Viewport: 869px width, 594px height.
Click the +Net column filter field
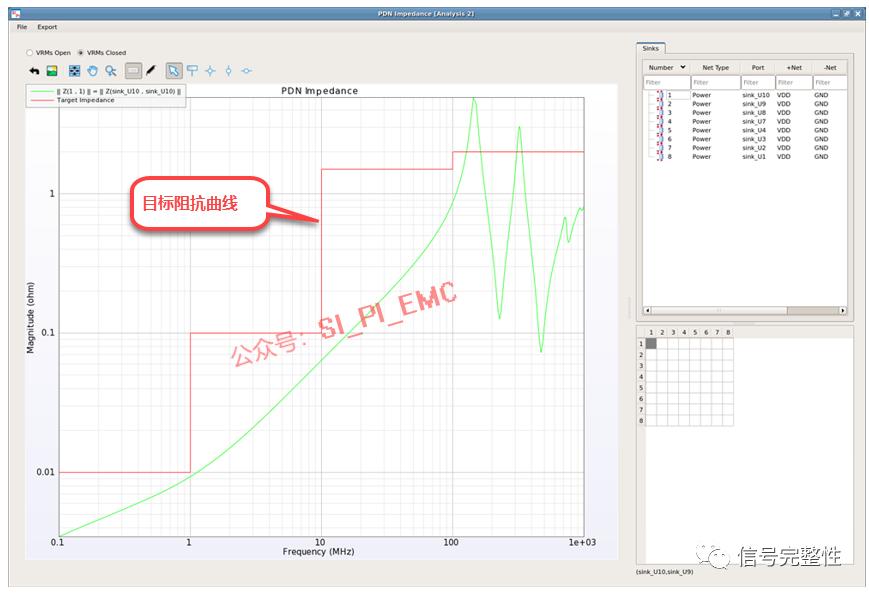pos(794,83)
